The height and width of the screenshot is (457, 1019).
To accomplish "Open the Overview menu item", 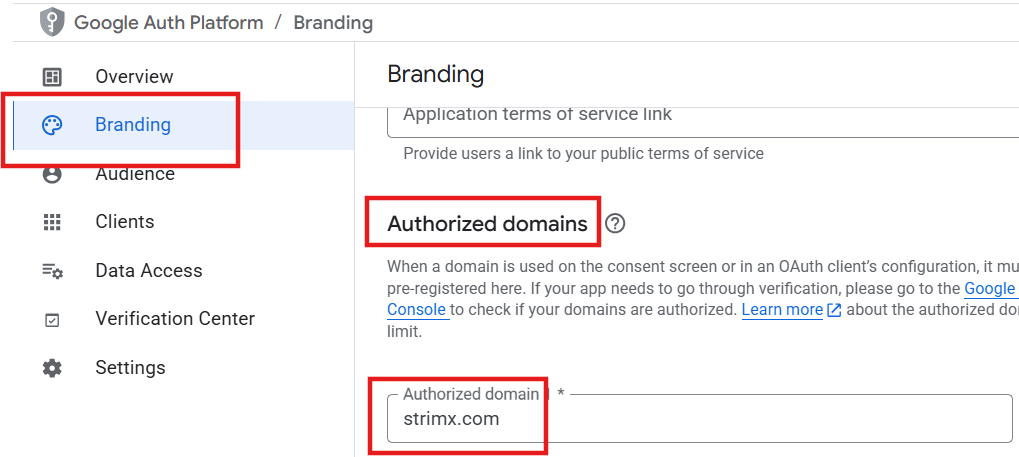I will click(134, 77).
